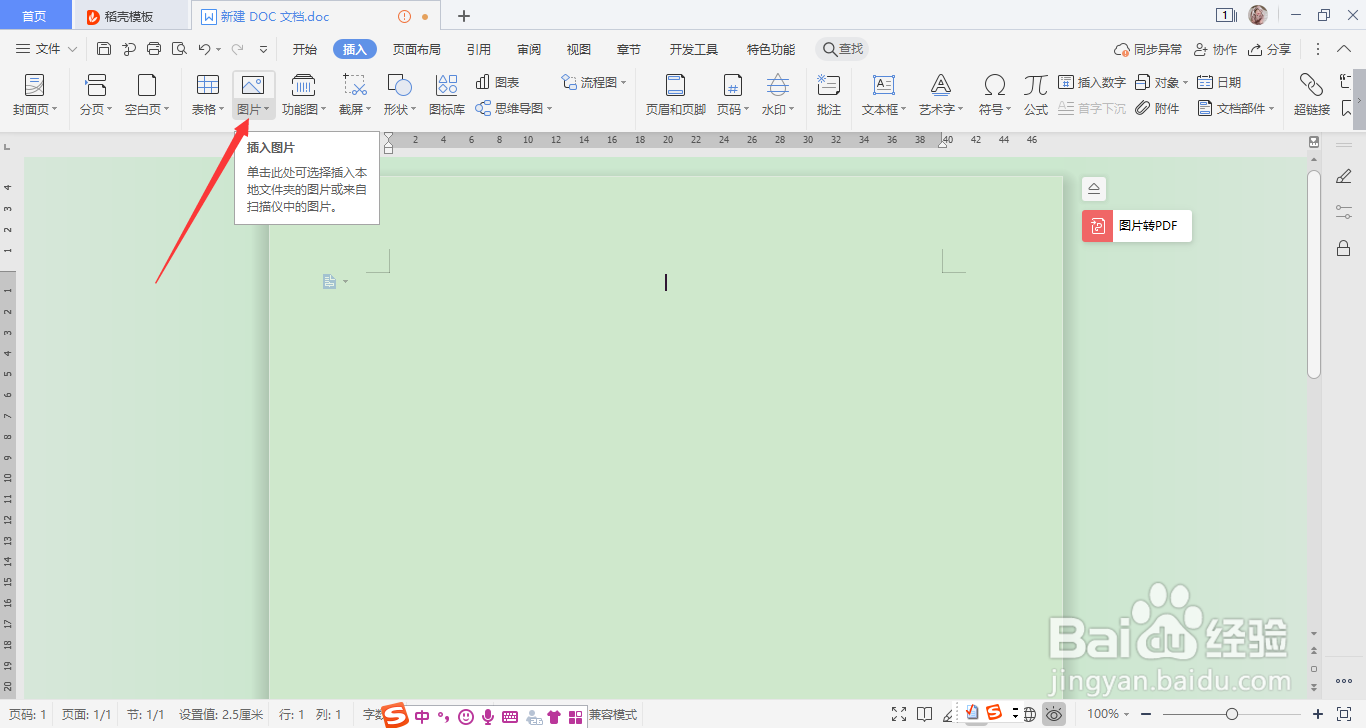Click the Table (表格) insert icon
The height and width of the screenshot is (728, 1366).
click(207, 84)
